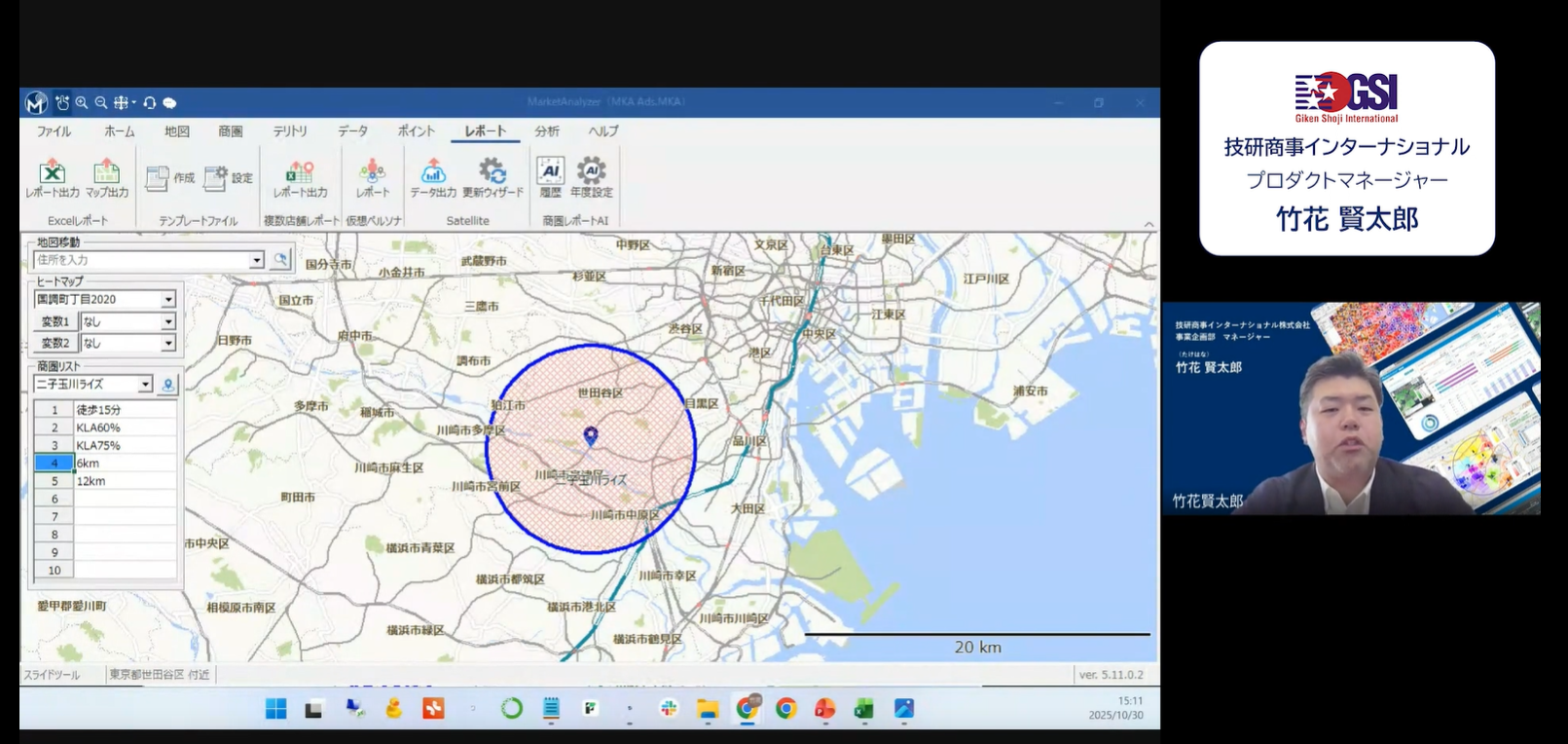This screenshot has height=744, width=1568.
Task: Switch to the 商圏 ribbon tab
Action: point(231,131)
